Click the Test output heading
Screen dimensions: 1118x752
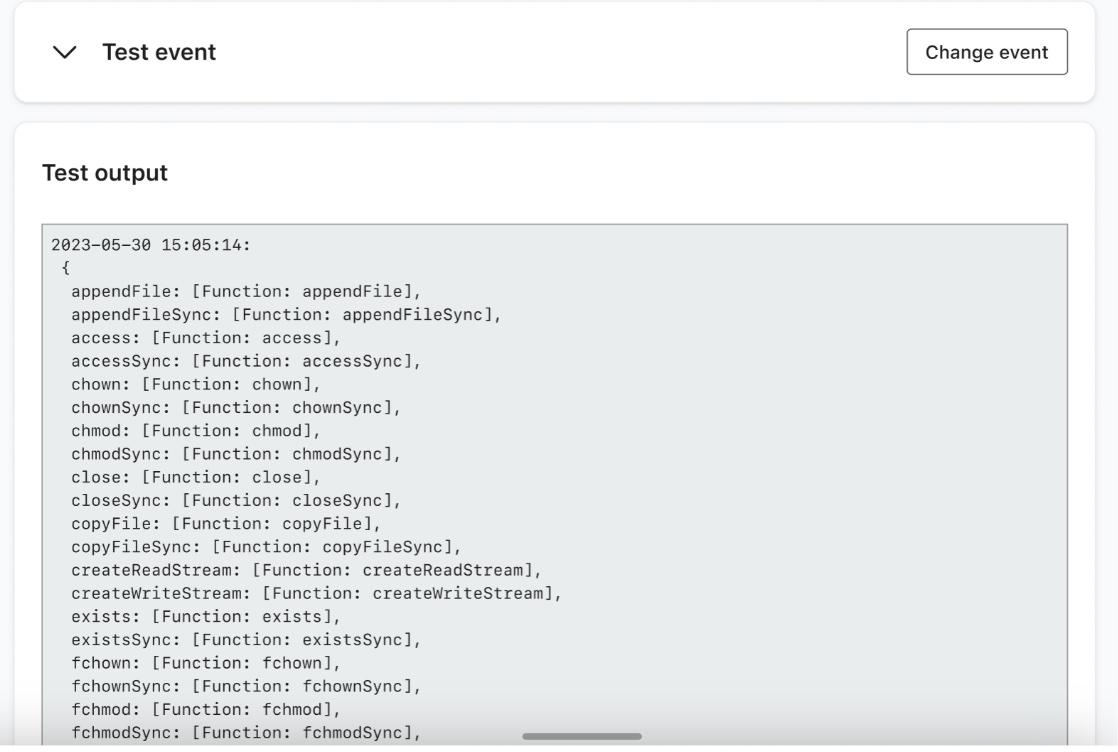coord(105,173)
